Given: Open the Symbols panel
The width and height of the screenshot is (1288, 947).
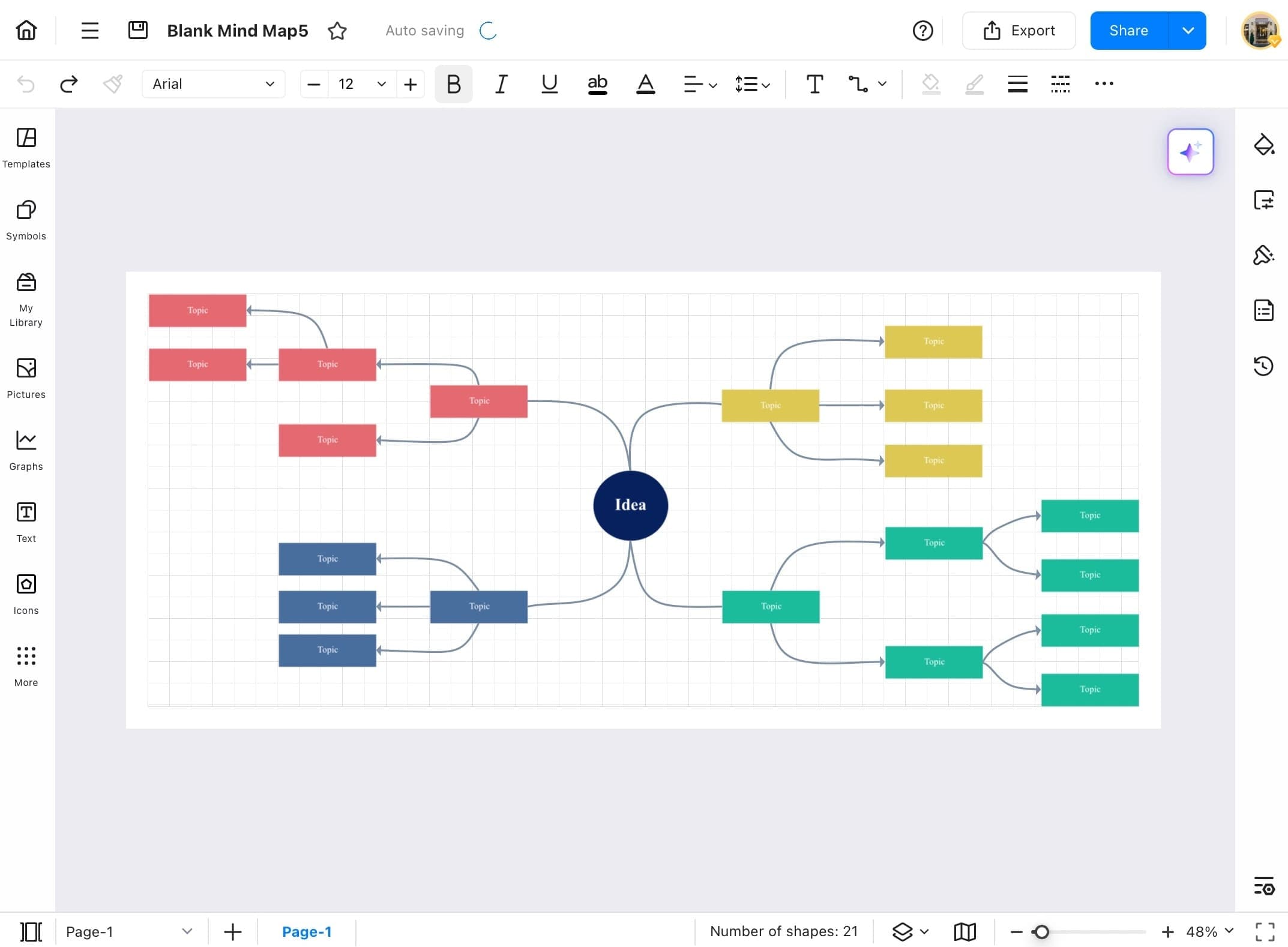Looking at the screenshot, I should click(26, 219).
